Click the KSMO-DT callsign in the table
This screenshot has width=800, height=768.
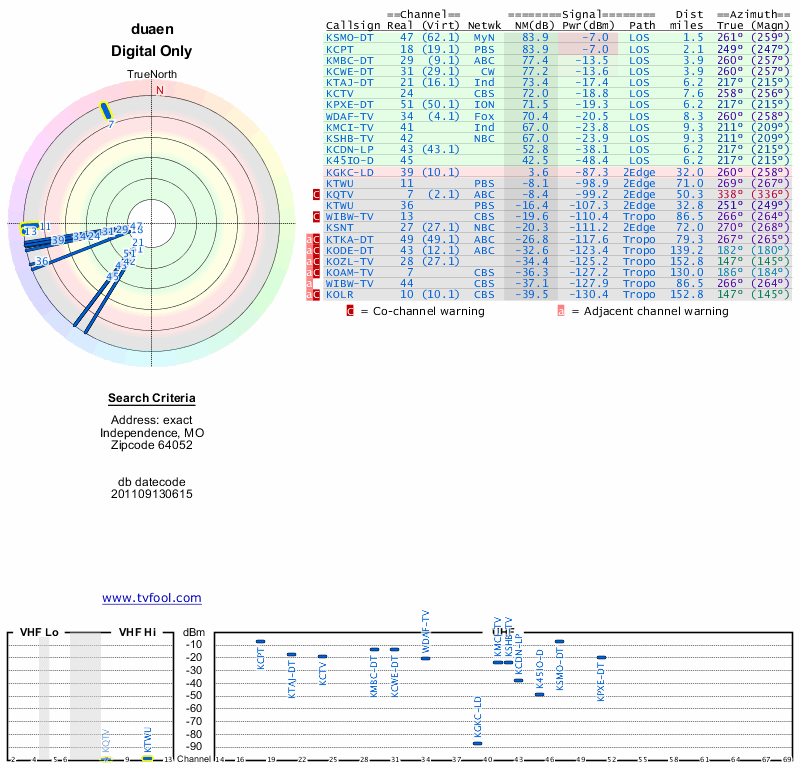(349, 37)
